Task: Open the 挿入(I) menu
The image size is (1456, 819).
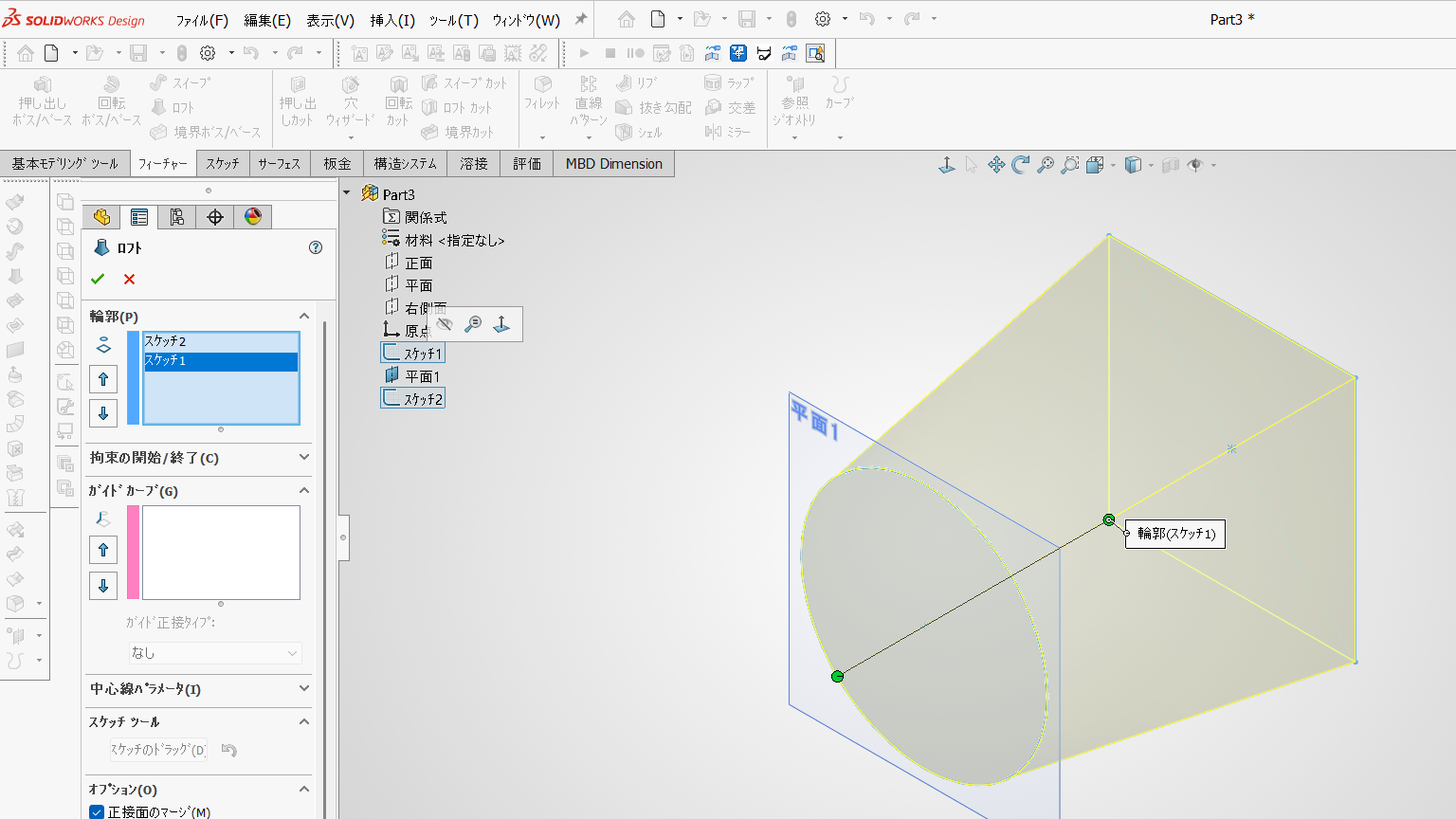Action: [x=392, y=20]
